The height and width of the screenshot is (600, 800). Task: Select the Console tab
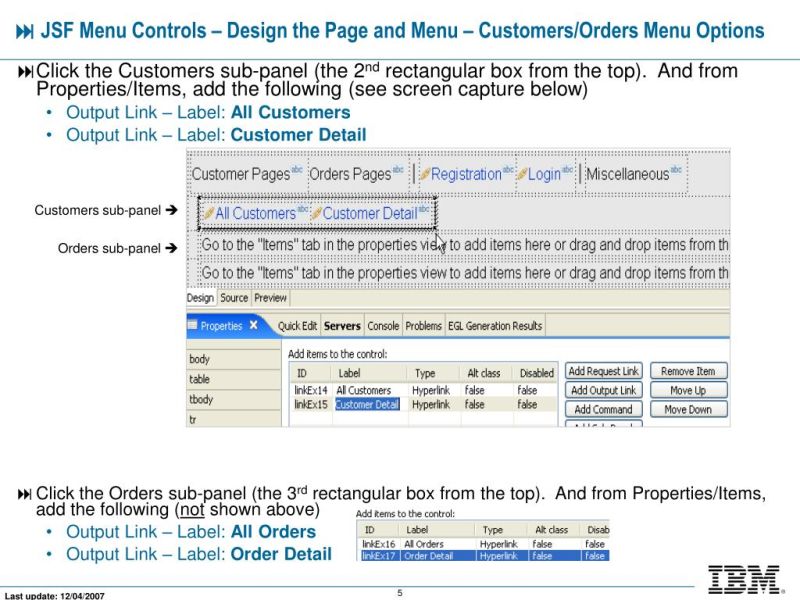click(x=383, y=325)
